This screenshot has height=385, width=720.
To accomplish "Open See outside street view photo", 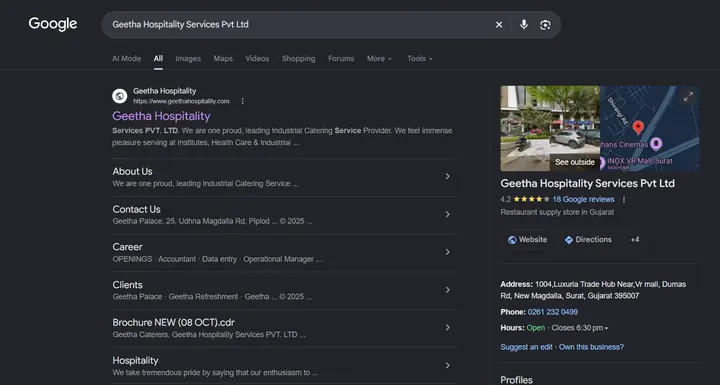I will click(550, 128).
